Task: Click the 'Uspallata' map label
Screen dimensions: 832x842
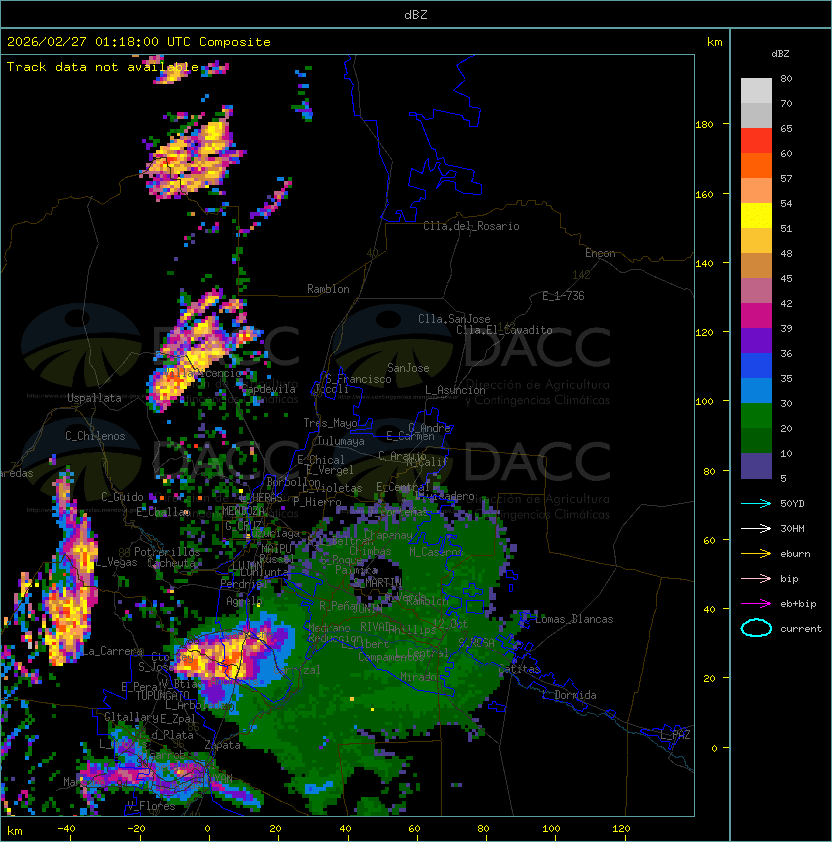Action: [x=94, y=398]
